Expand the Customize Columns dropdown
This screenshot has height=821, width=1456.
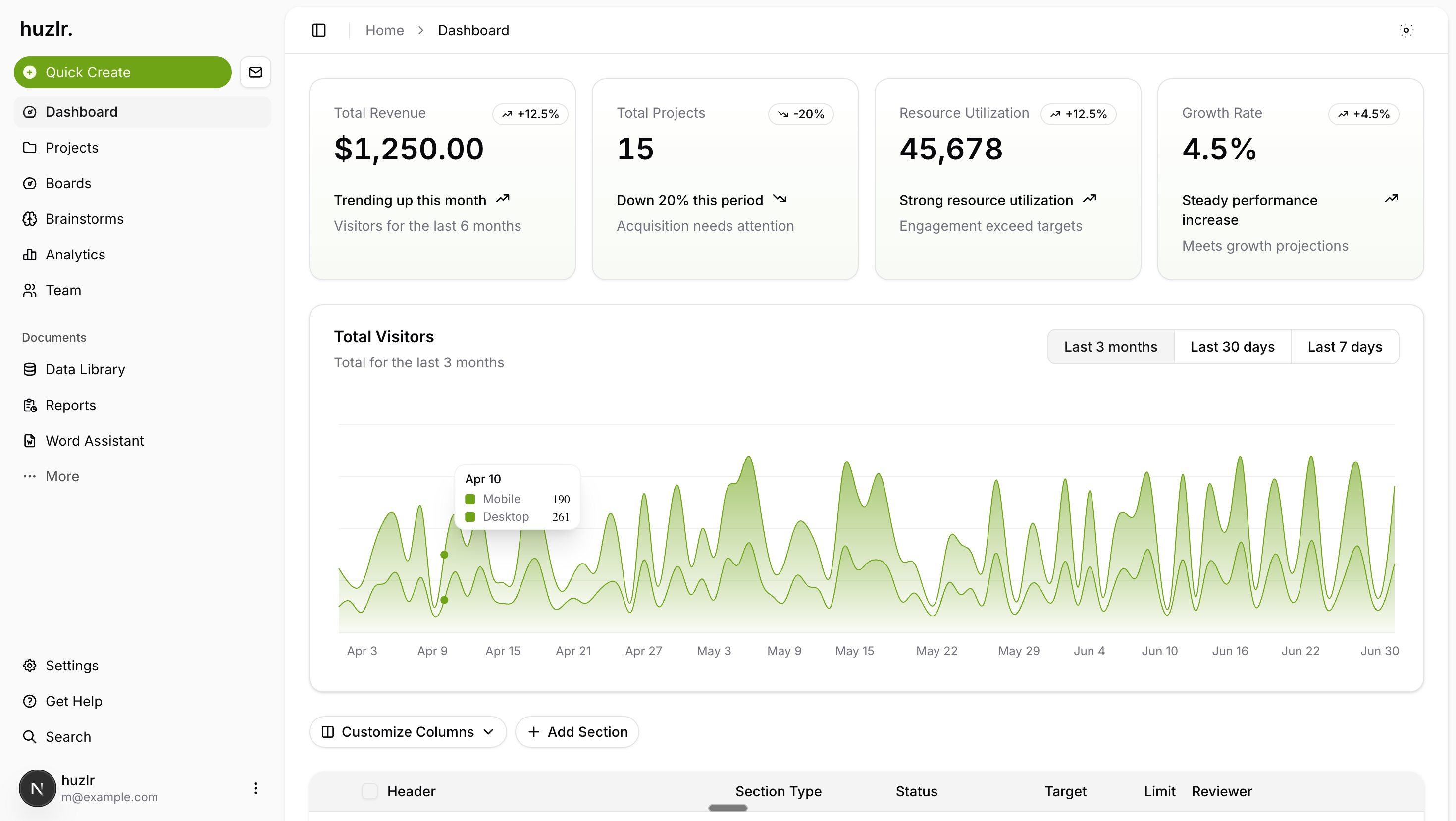[x=408, y=732]
